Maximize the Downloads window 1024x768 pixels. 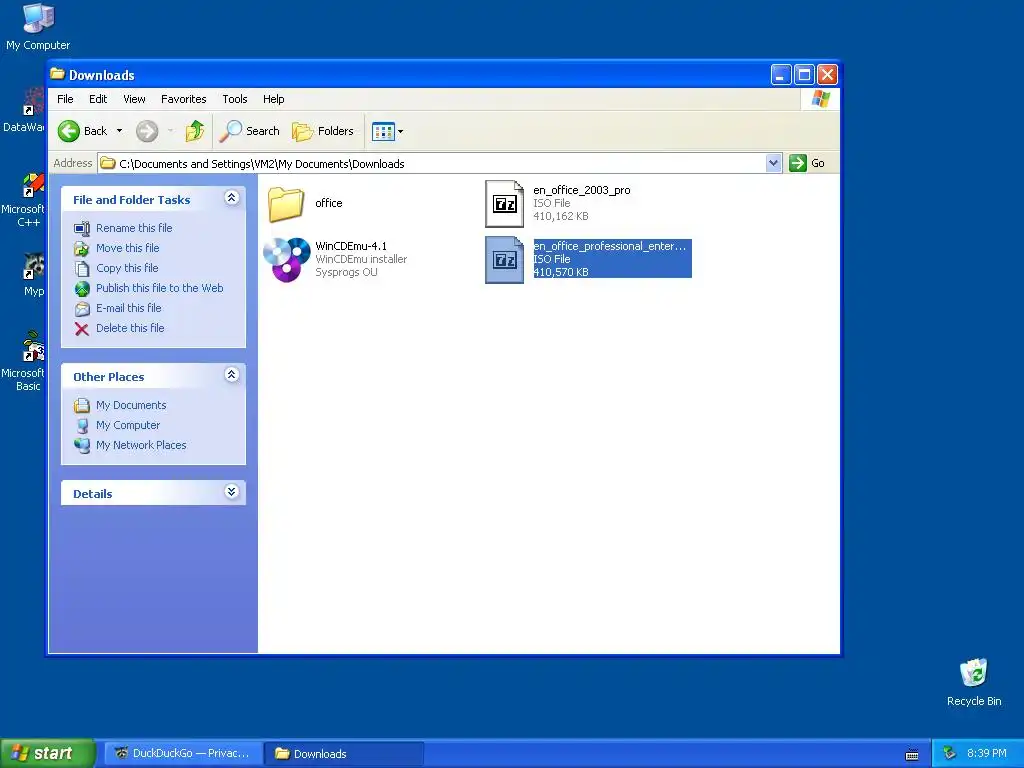click(x=804, y=74)
